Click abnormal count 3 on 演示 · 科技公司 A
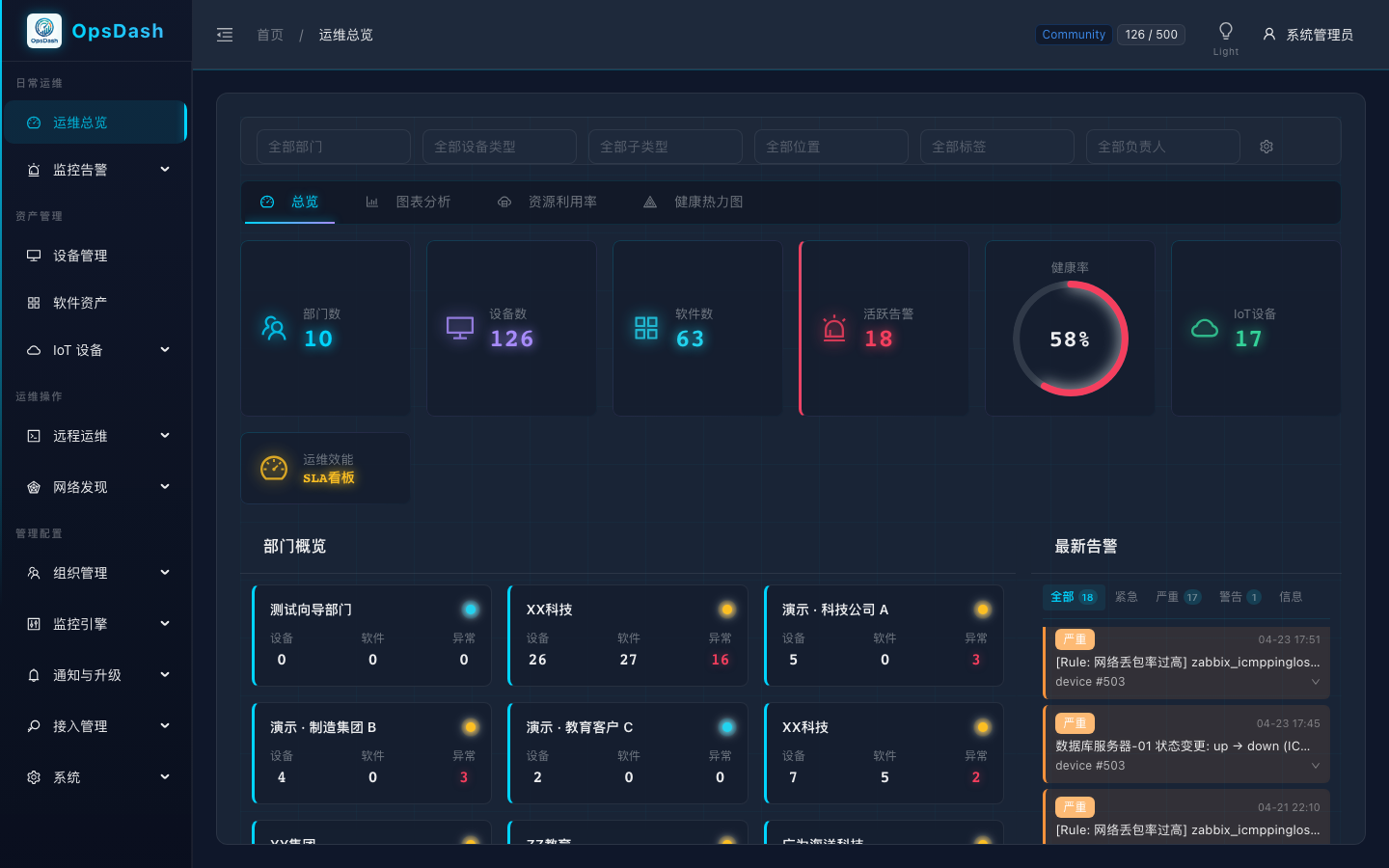This screenshot has height=868, width=1389. 976,660
